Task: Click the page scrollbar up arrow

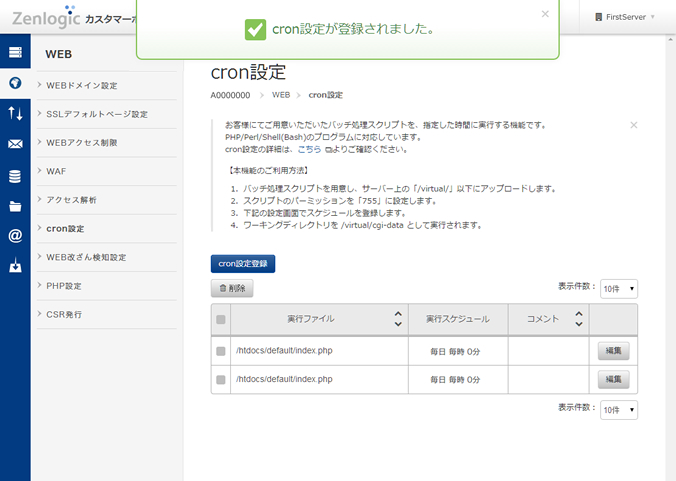Action: tap(670, 39)
